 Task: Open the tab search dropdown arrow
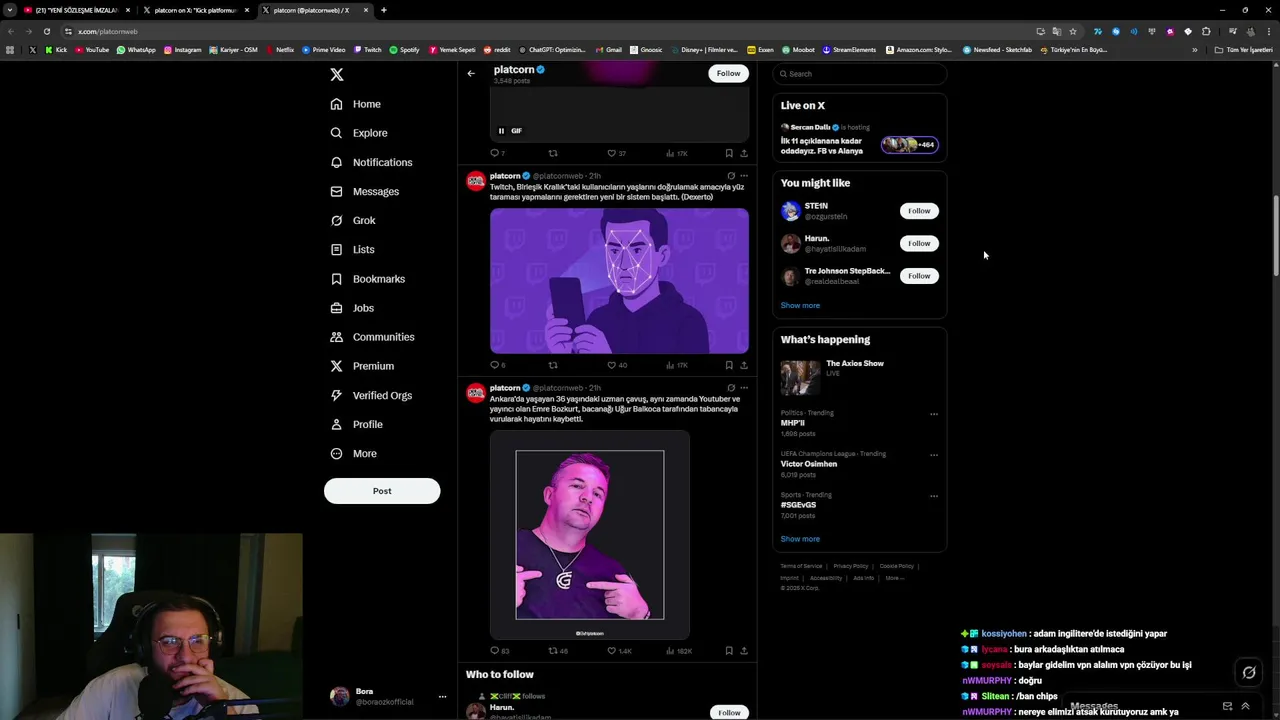click(x=10, y=10)
